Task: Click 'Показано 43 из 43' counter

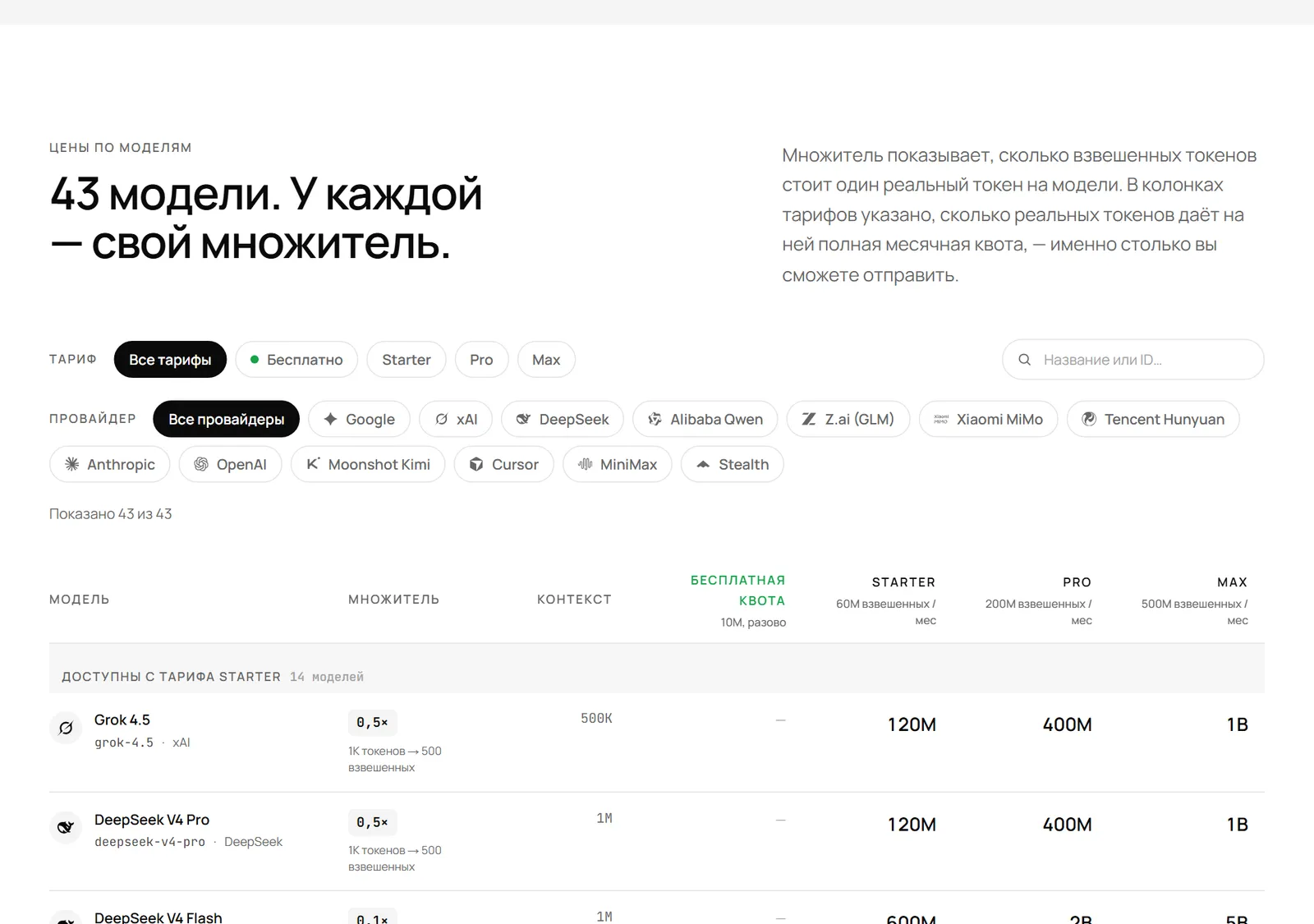Action: (x=111, y=514)
